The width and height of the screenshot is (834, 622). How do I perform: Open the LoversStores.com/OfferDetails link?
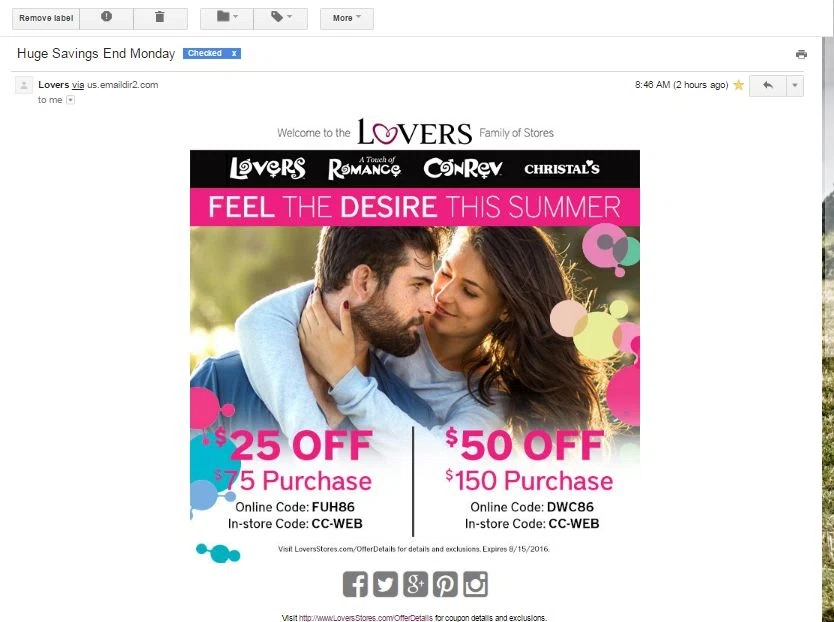pos(365,618)
